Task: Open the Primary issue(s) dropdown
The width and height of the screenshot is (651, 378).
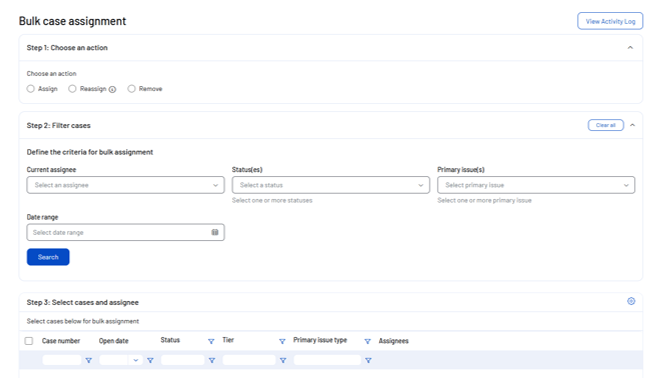Action: [536, 185]
